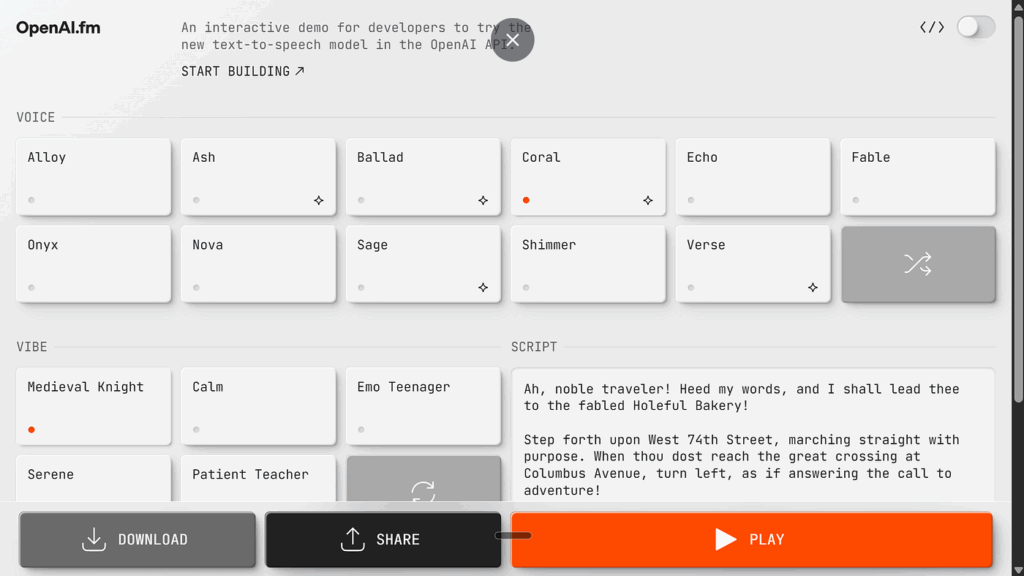Toggle the code view switch
The width and height of the screenshot is (1024, 576).
(975, 27)
